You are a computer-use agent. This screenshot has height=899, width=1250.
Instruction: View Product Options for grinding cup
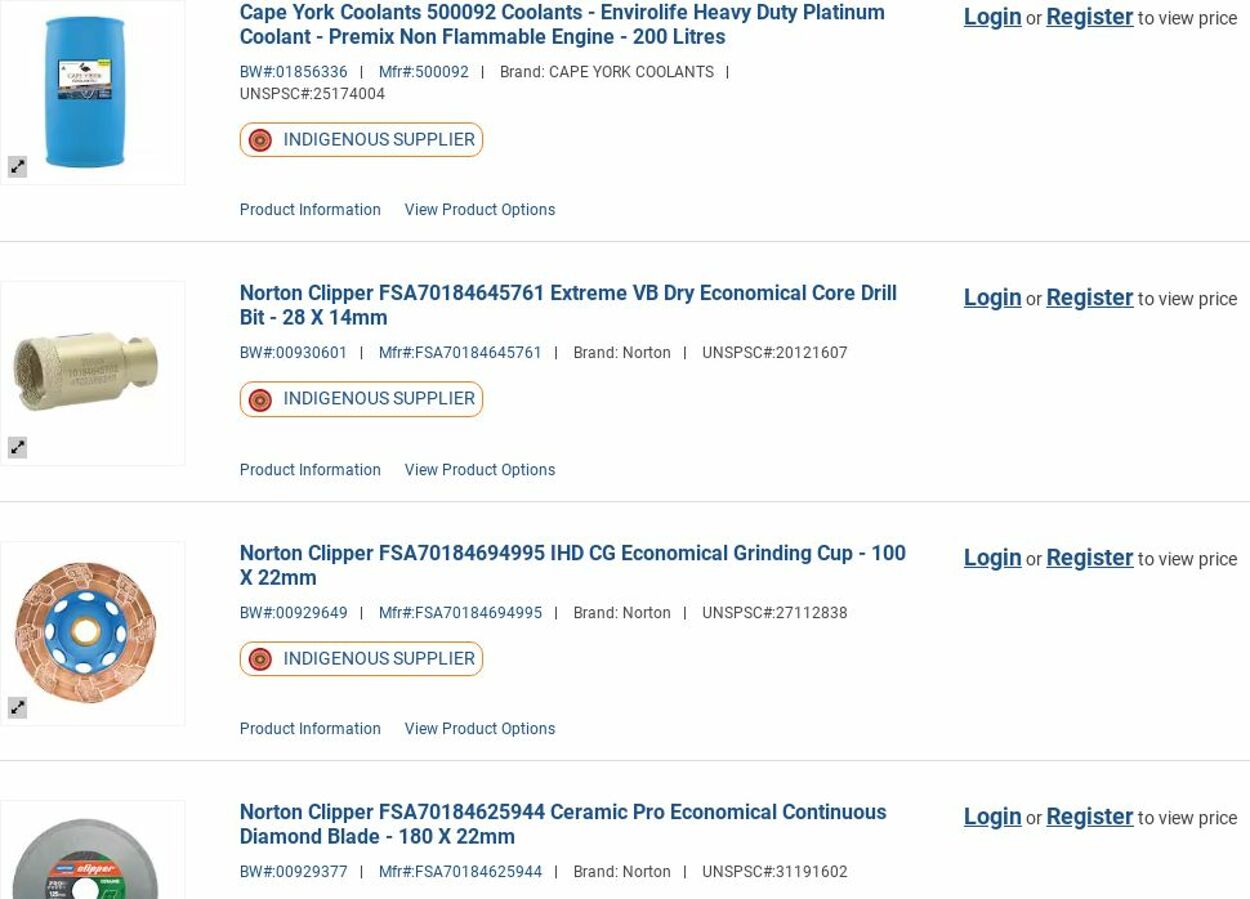point(479,729)
